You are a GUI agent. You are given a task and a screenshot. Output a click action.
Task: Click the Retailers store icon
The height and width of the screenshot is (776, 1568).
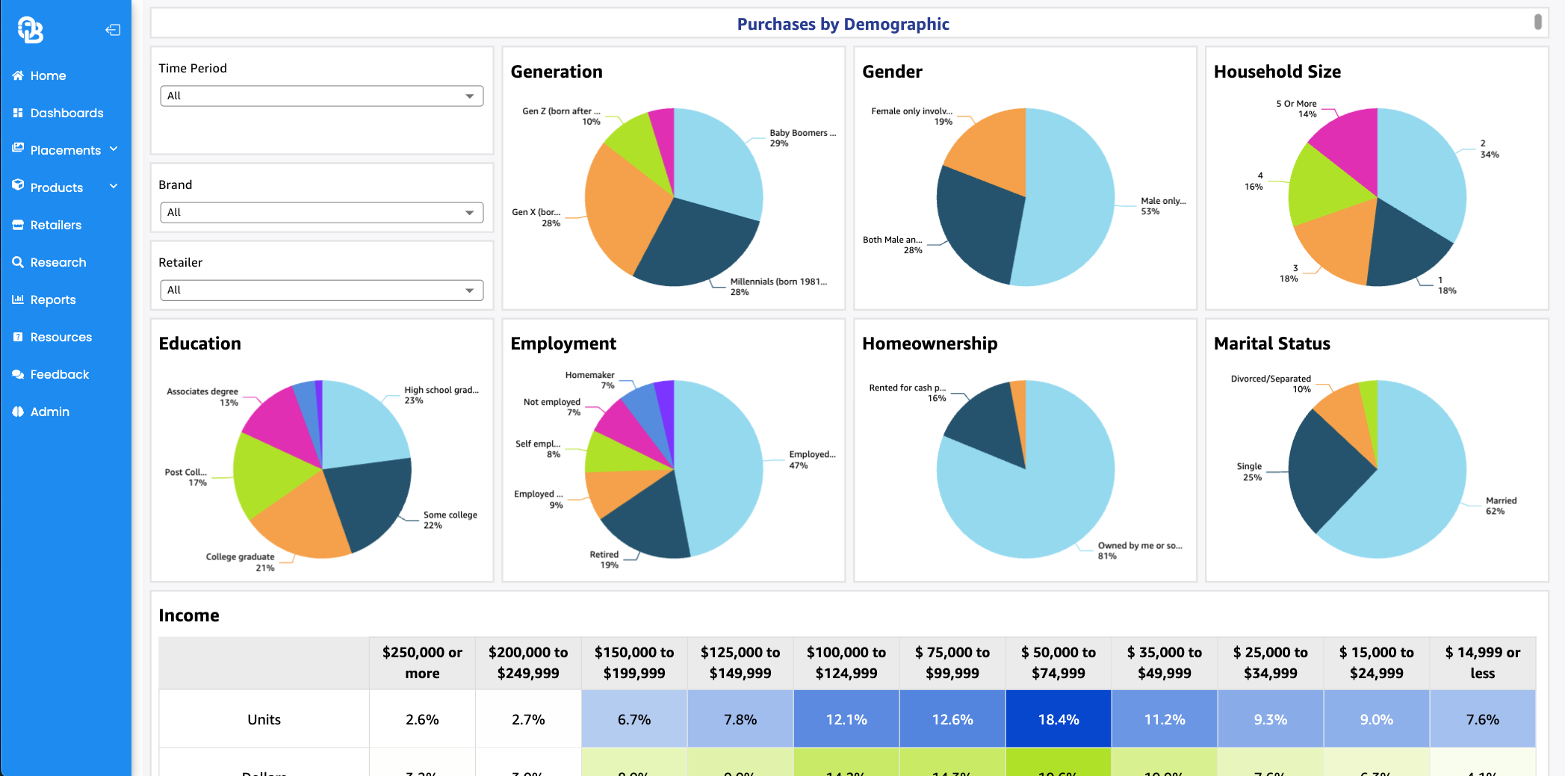point(18,225)
